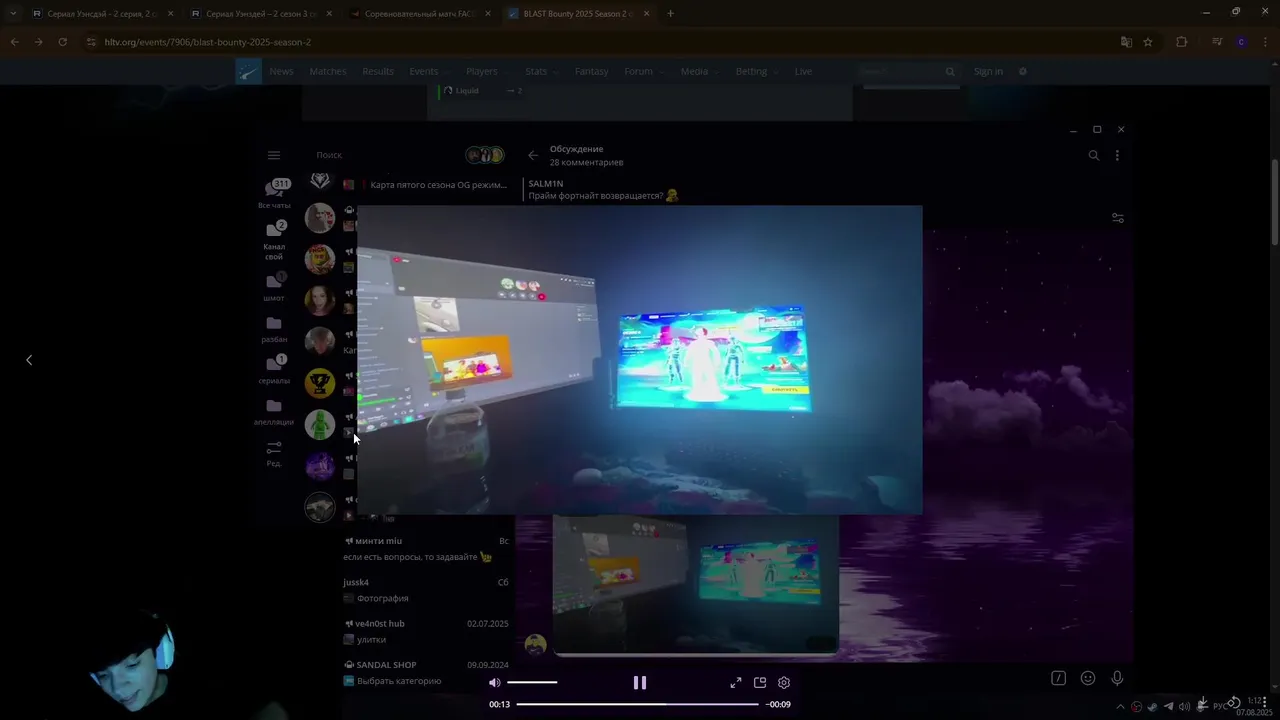Viewport: 1280px width, 720px height.
Task: Open Telegram icon in system tray
Action: pos(1169,706)
